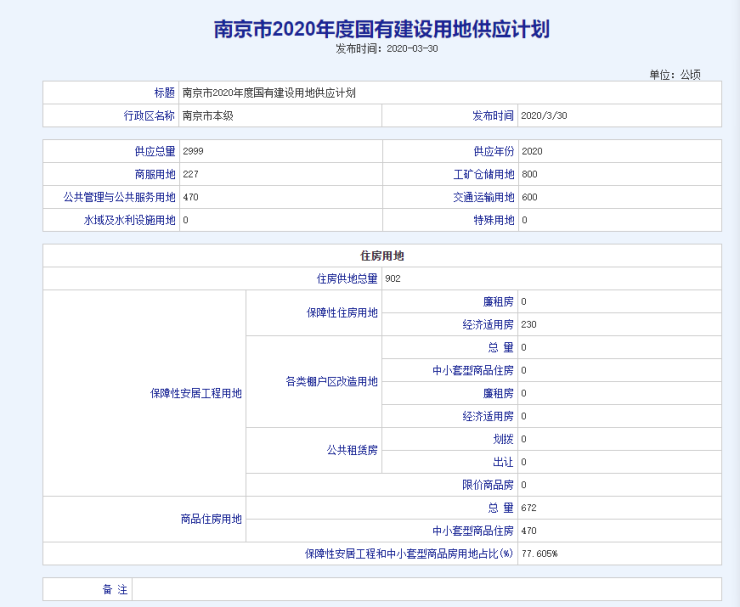This screenshot has width=740, height=607.
Task: Click the 总量 label under 各类棚户区改造用地
Action: click(500, 347)
